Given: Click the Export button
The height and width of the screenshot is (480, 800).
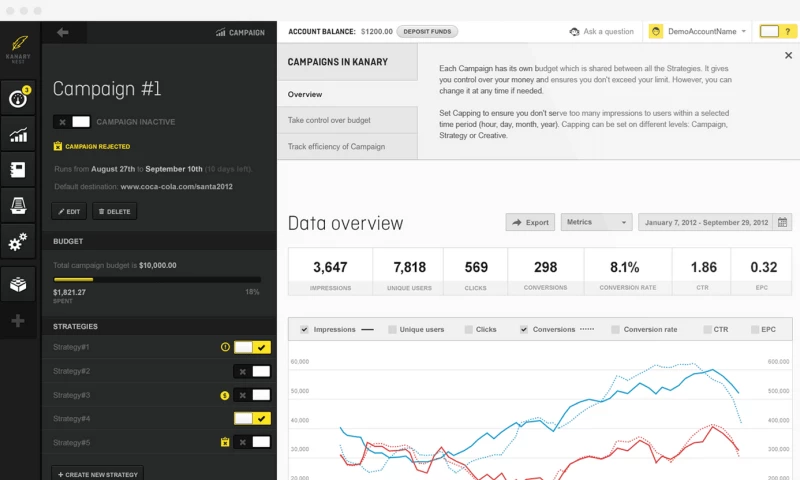Looking at the screenshot, I should 530,222.
